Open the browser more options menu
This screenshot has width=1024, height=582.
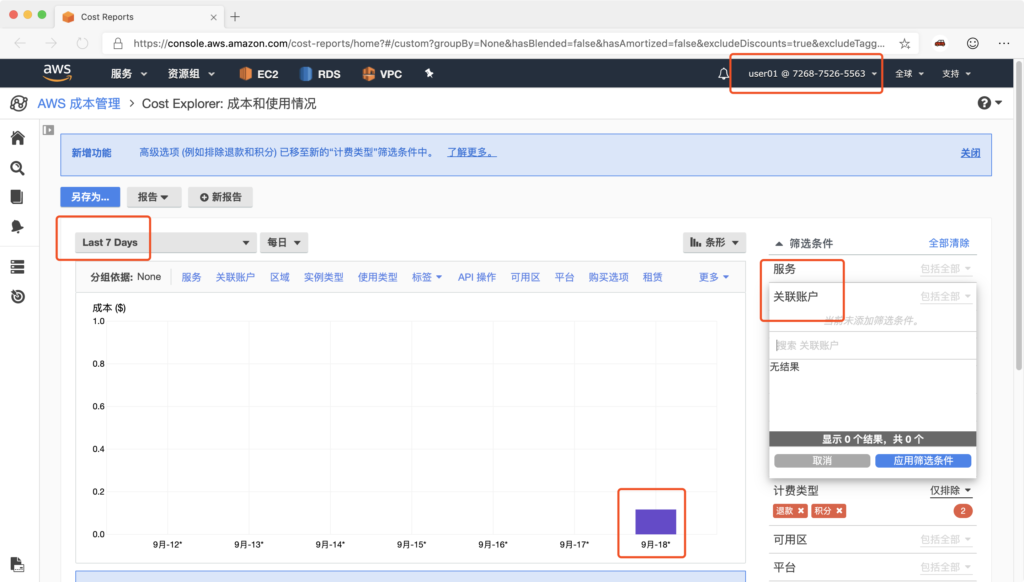pyautogui.click(x=1004, y=43)
